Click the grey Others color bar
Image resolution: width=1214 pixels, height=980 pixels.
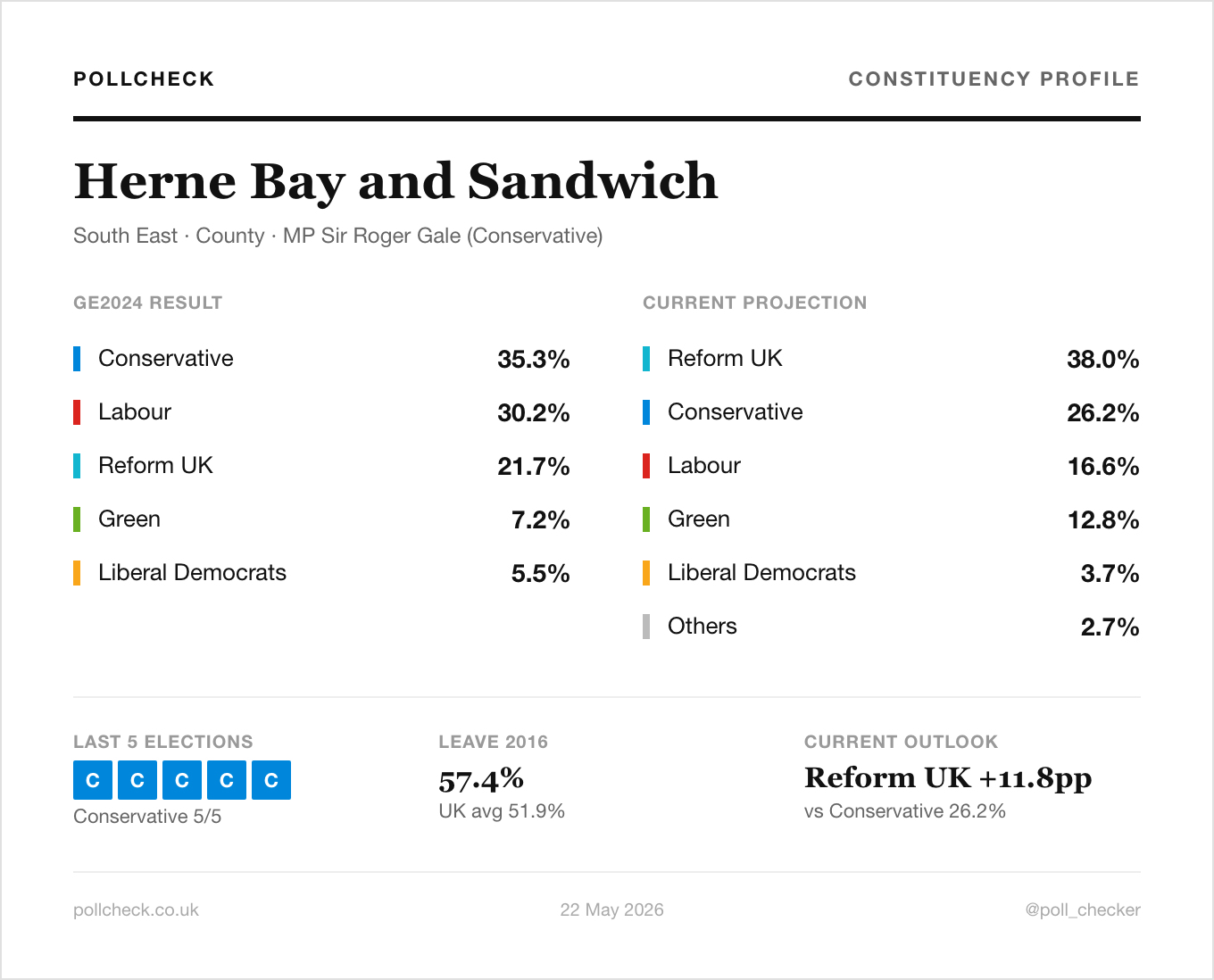click(x=646, y=627)
